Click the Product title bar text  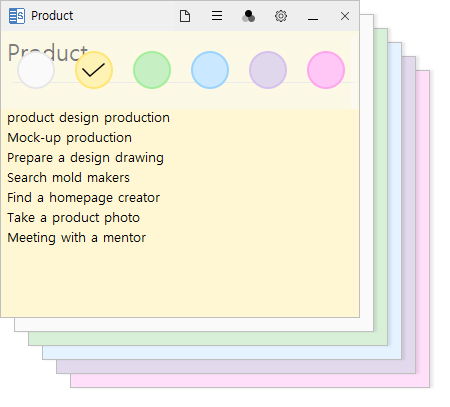click(52, 16)
